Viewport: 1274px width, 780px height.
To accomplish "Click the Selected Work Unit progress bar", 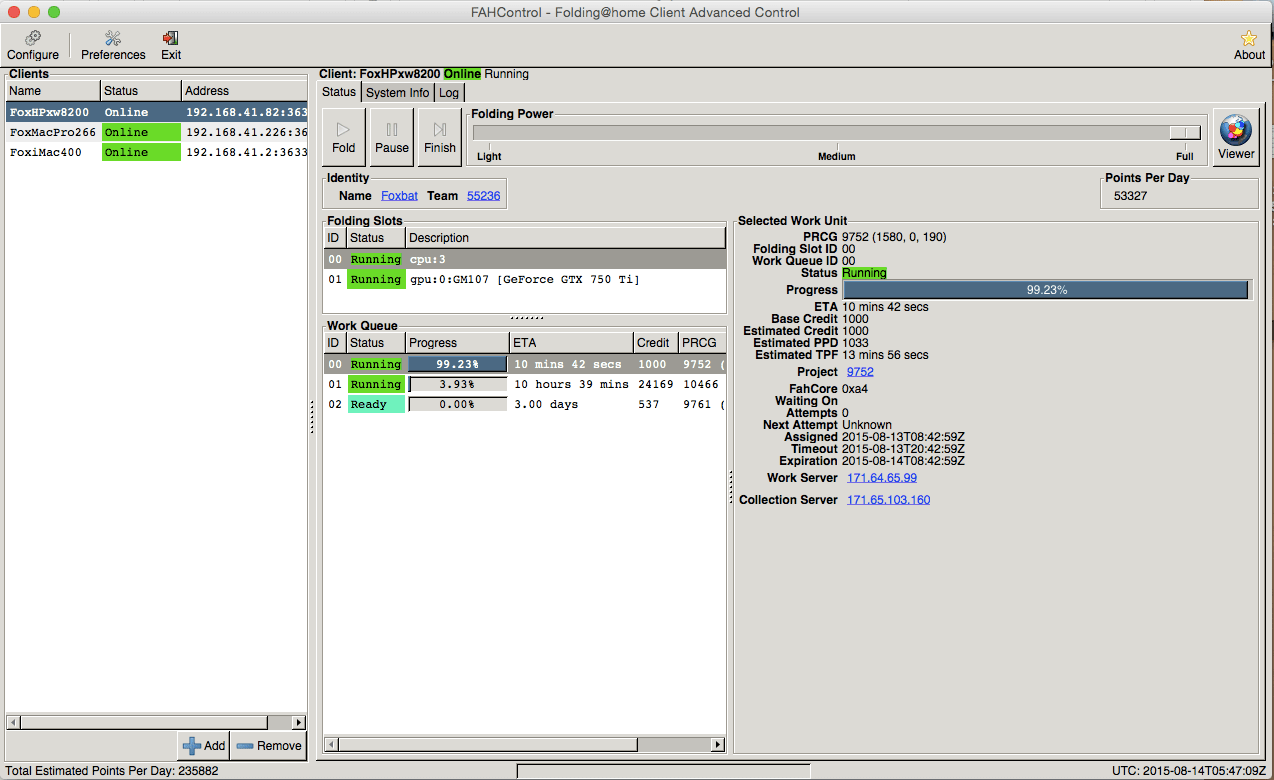I will click(x=1046, y=290).
